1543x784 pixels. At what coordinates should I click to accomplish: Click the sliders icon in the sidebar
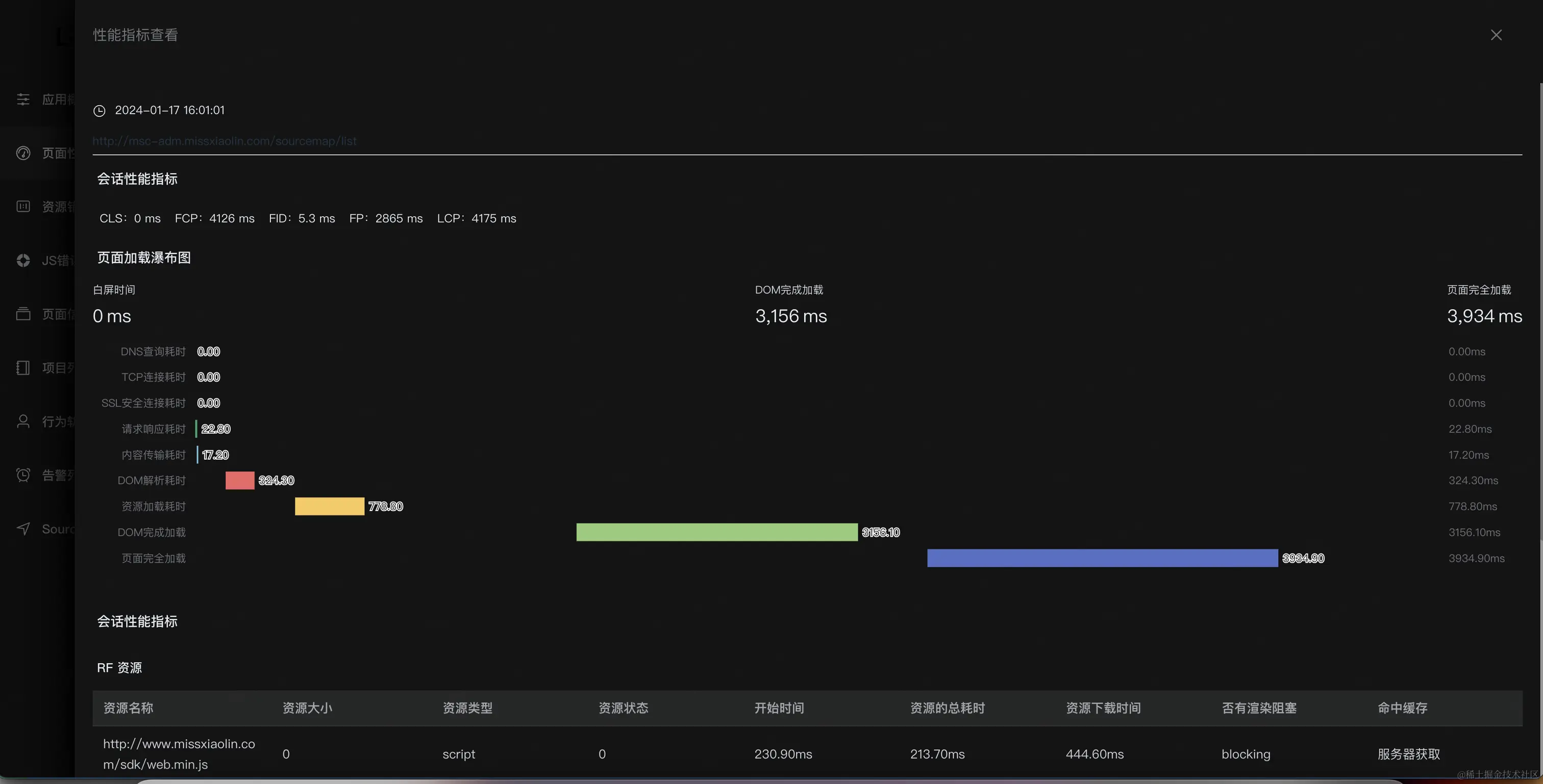tap(23, 99)
